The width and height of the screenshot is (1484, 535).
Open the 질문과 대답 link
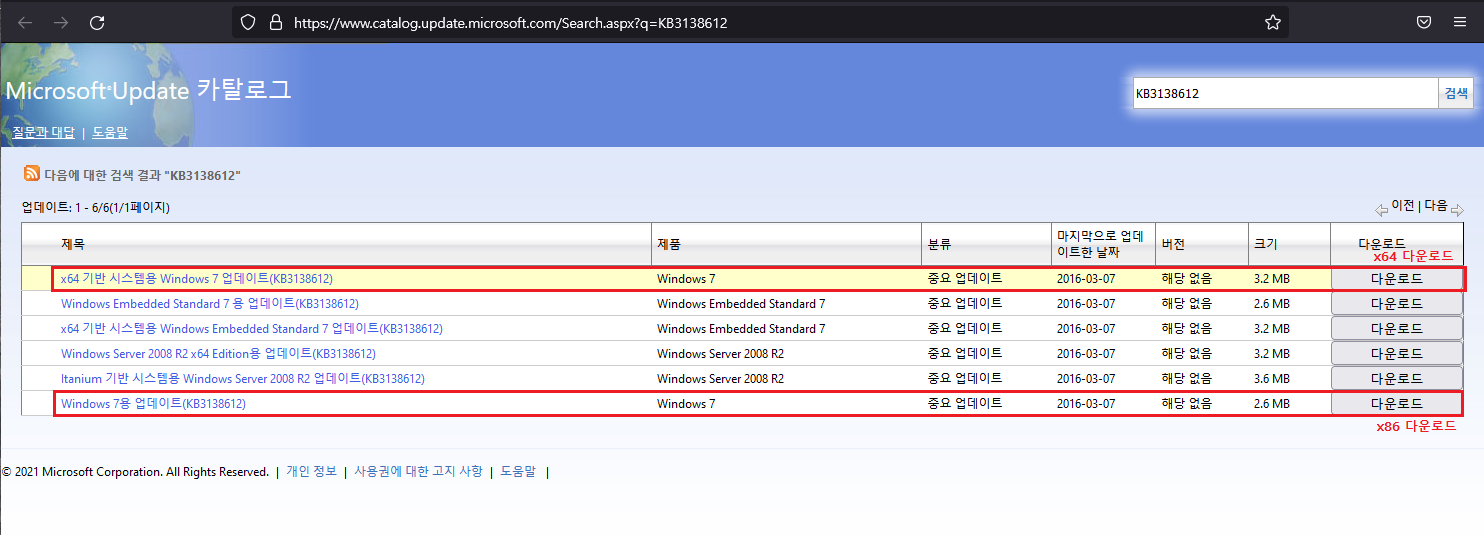[43, 132]
